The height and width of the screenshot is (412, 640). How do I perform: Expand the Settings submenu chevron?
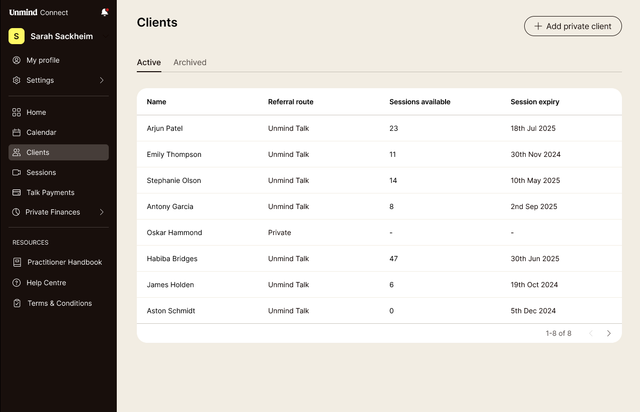click(x=101, y=80)
